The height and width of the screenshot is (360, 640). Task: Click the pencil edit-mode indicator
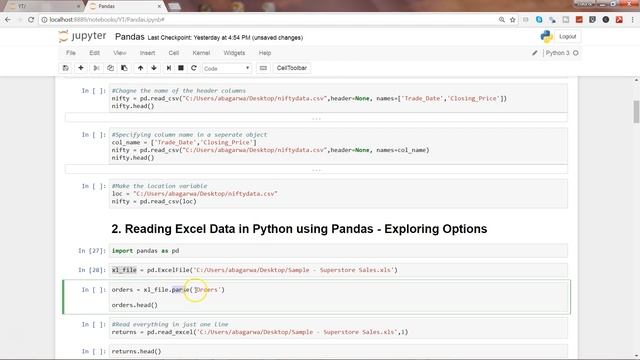tap(535, 53)
